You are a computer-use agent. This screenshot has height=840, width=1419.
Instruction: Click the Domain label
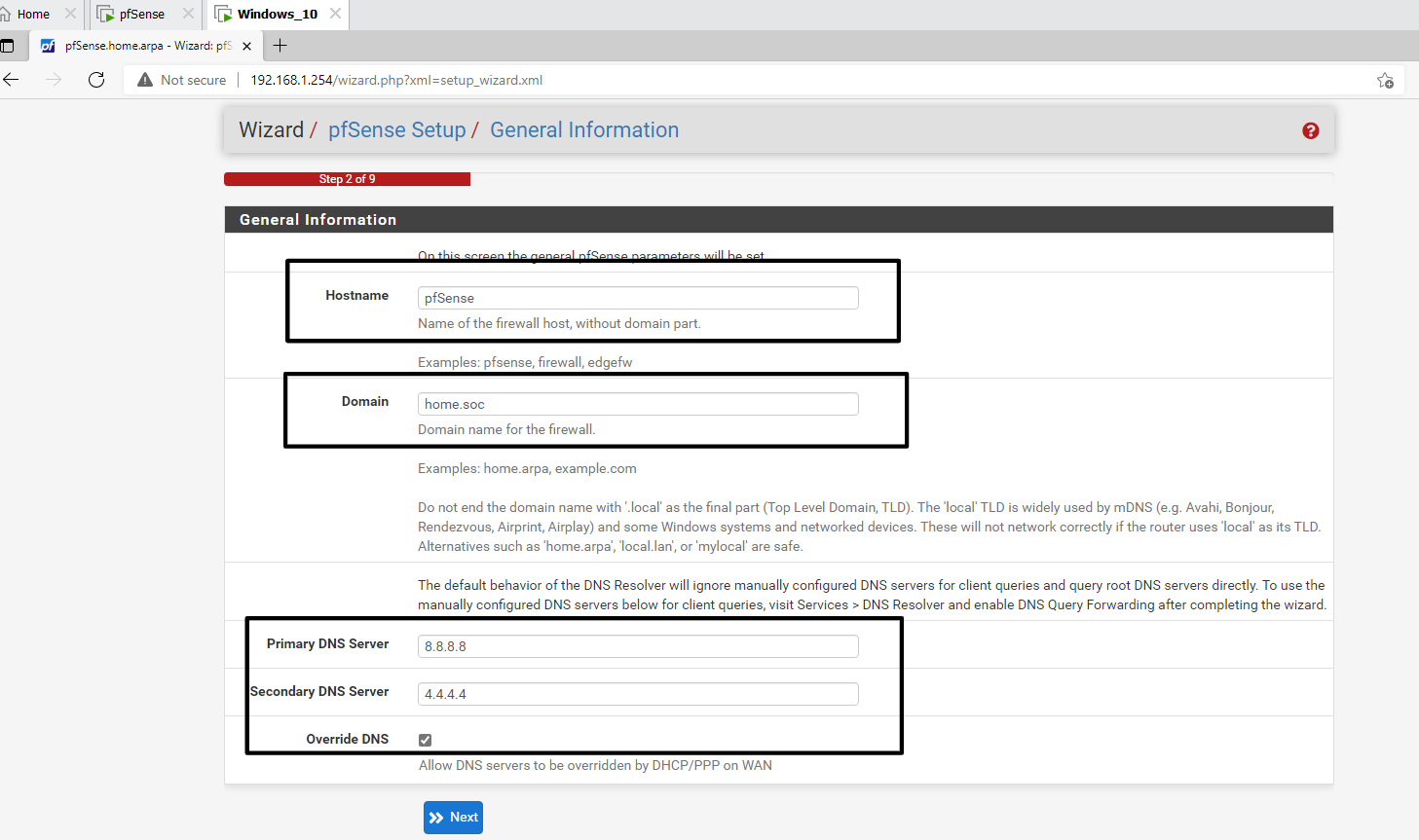(365, 401)
